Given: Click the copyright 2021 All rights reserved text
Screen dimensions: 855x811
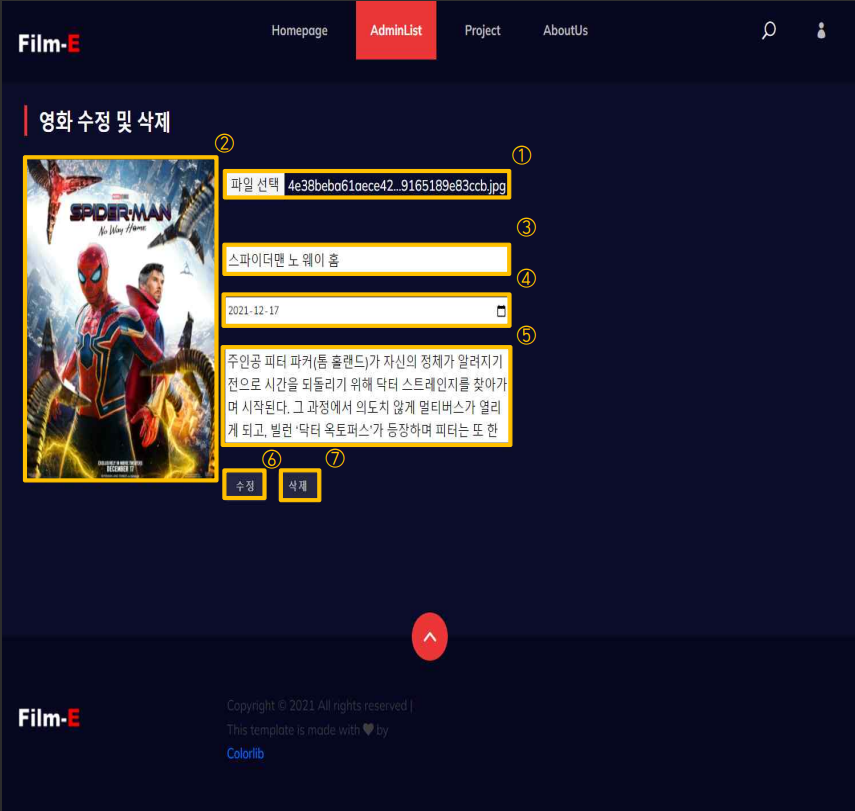Looking at the screenshot, I should (320, 706).
